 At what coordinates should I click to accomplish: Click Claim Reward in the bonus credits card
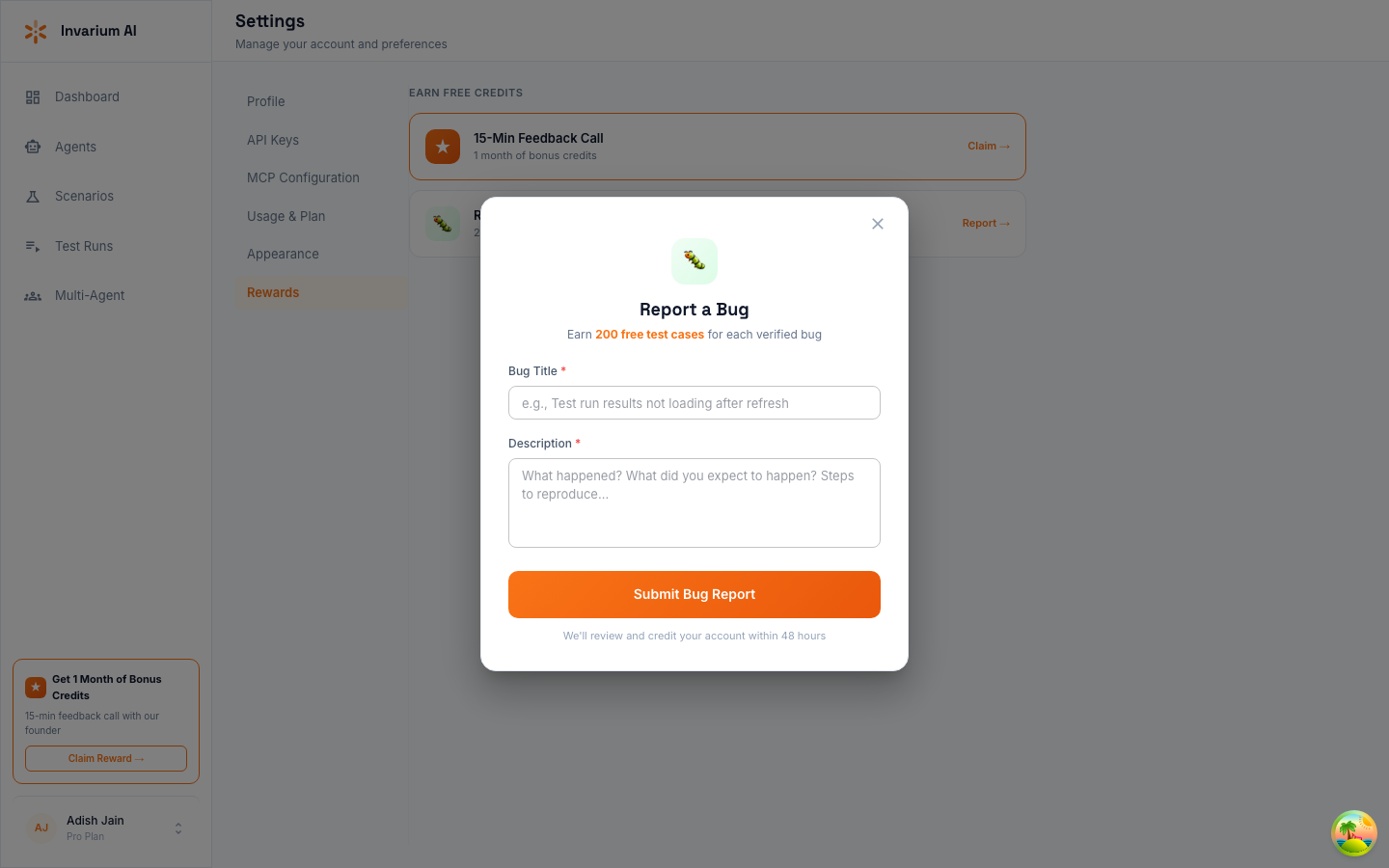point(105,758)
